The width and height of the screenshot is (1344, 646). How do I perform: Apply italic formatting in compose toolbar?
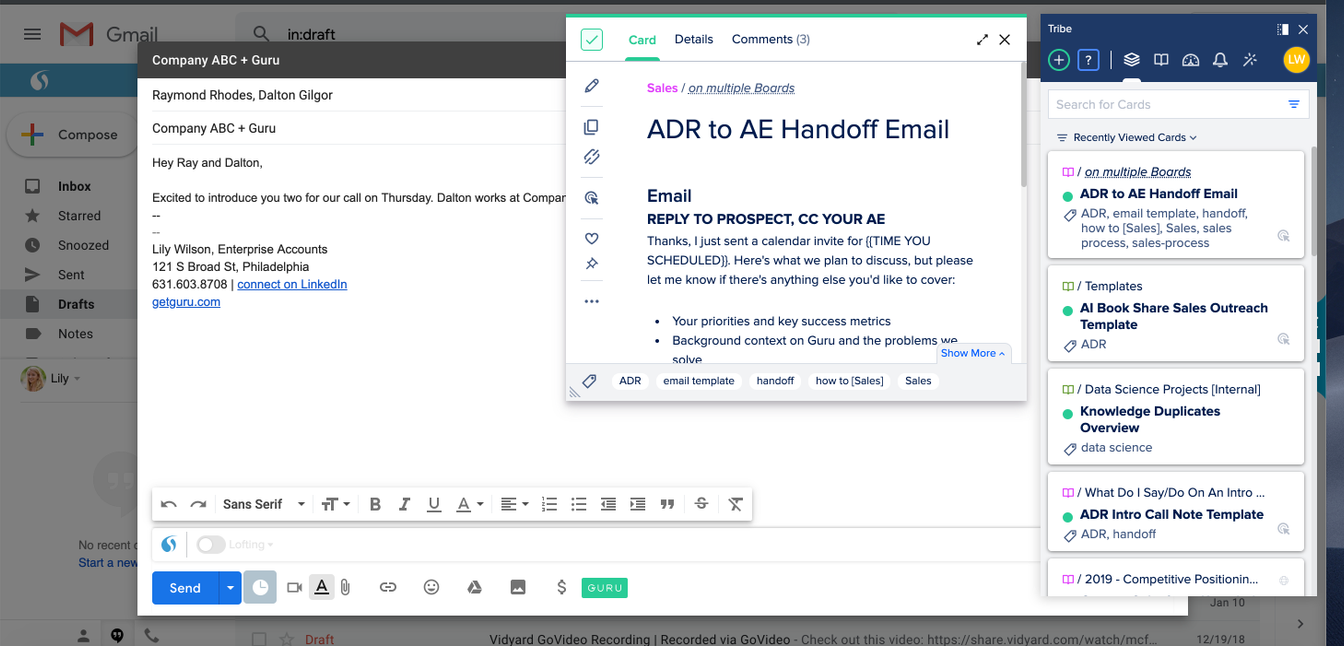click(405, 504)
